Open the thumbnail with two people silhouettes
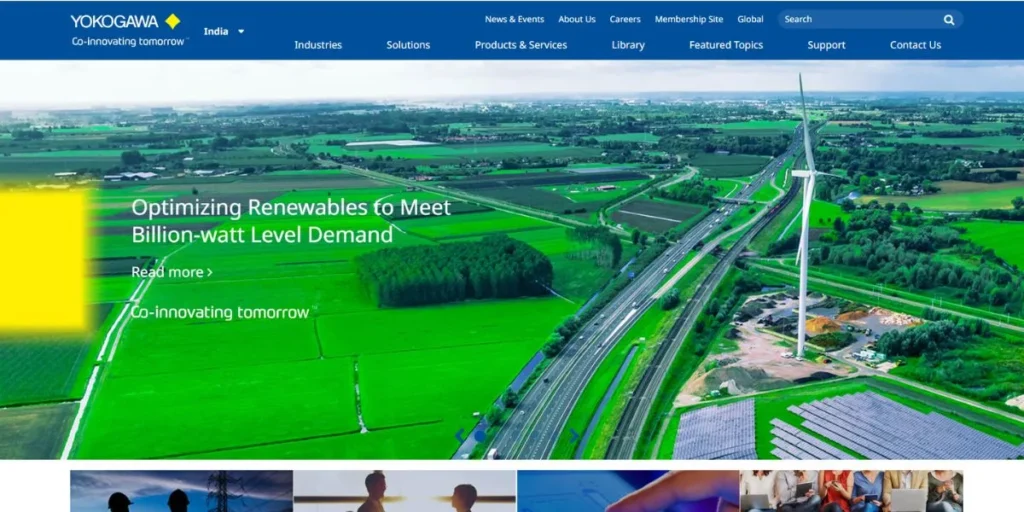Image resolution: width=1024 pixels, height=512 pixels. pyautogui.click(x=405, y=491)
